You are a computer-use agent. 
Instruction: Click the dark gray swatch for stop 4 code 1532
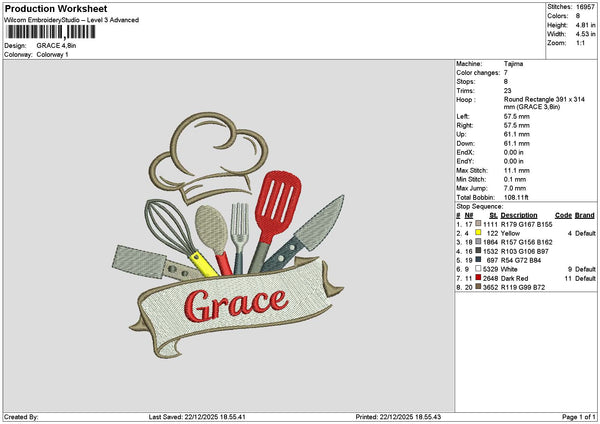pyautogui.click(x=478, y=250)
